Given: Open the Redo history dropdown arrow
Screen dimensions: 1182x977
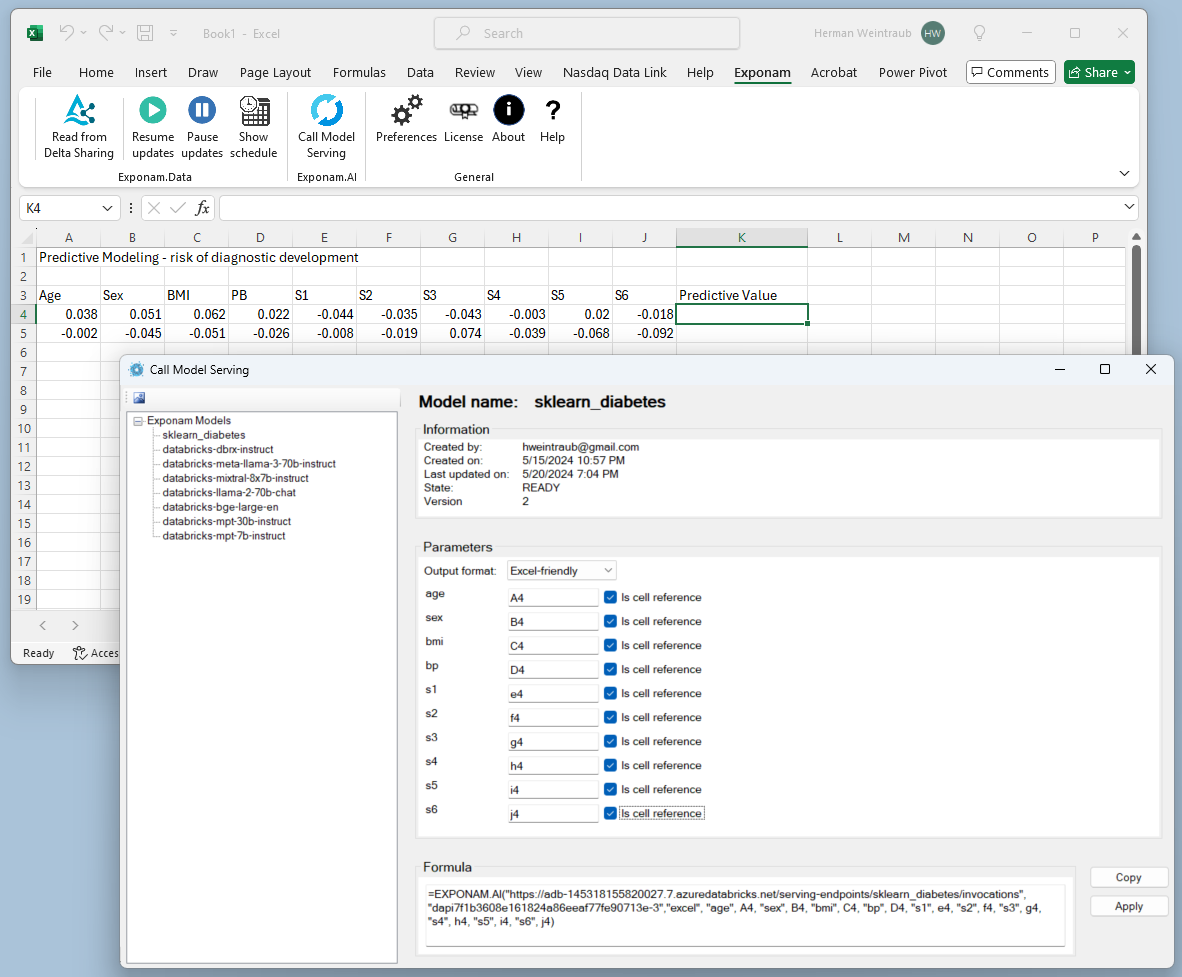Looking at the screenshot, I should (x=123, y=33).
